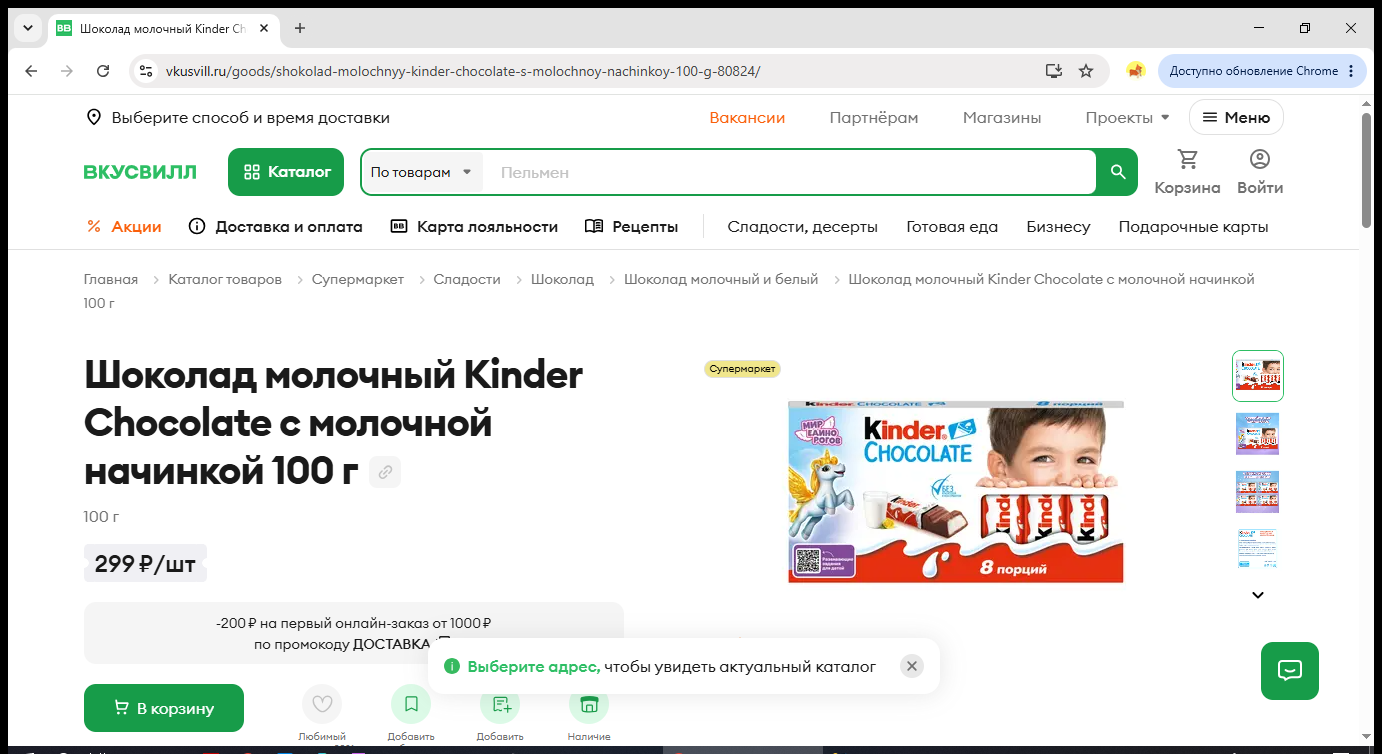
Task: Go to Рецепты
Action: [632, 226]
